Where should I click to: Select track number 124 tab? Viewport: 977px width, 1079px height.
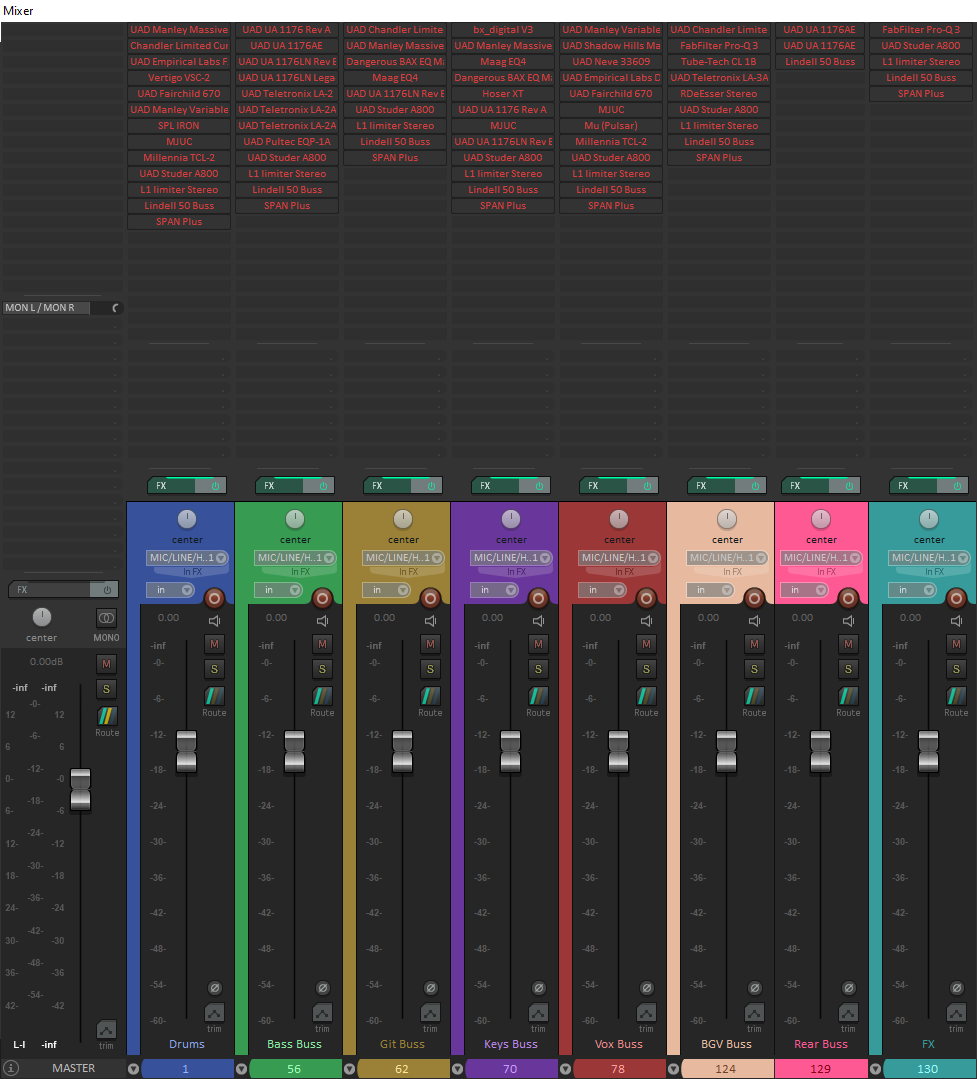(726, 1069)
